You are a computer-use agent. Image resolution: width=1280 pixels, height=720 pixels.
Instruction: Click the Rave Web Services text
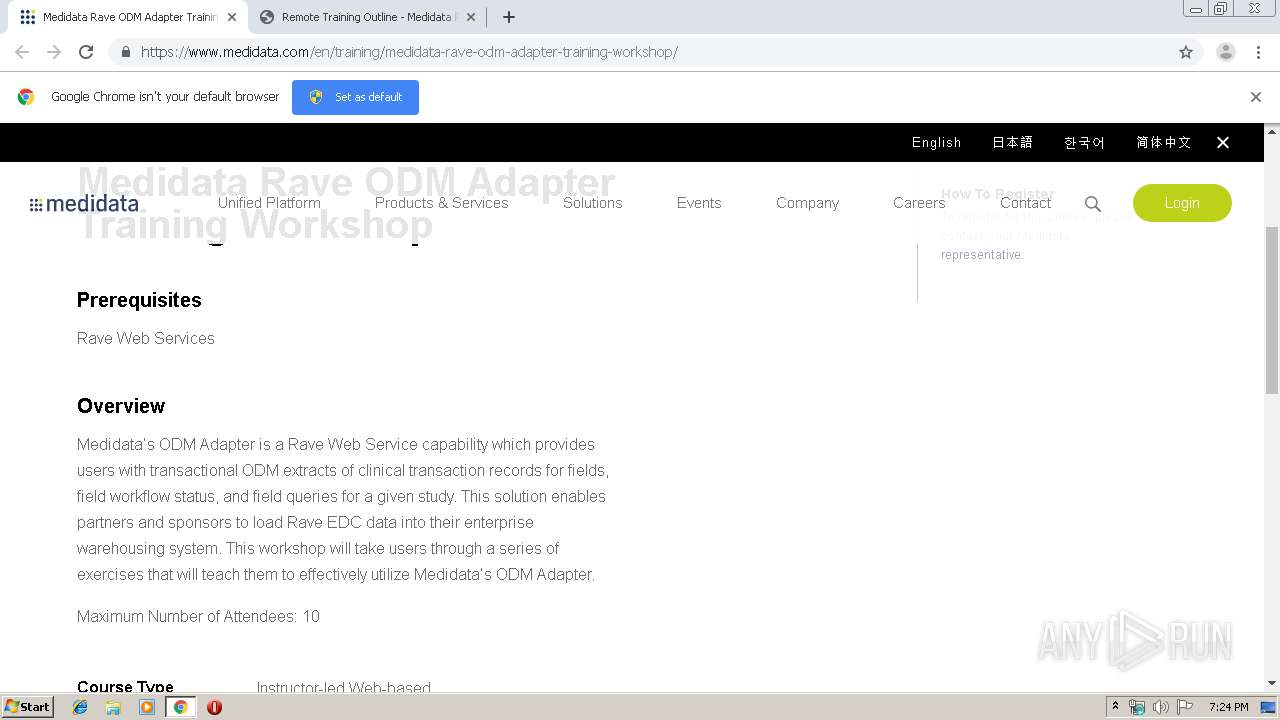[146, 338]
